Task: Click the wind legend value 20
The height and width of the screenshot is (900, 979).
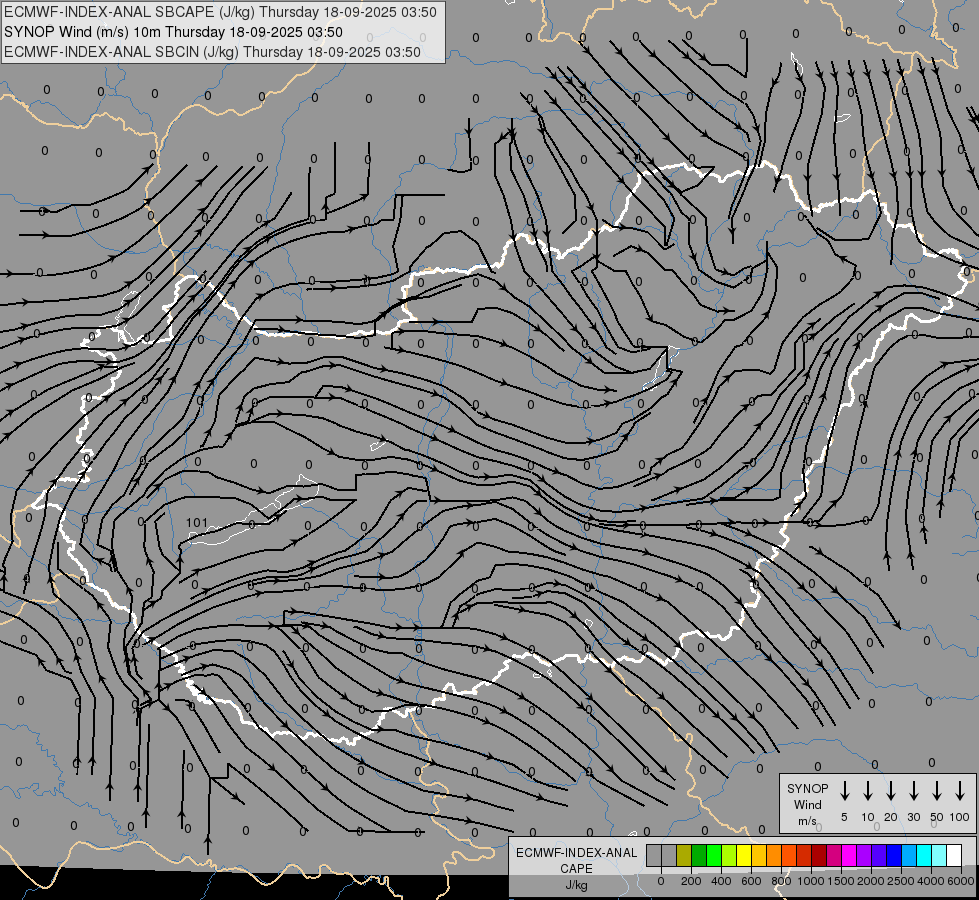Action: click(x=890, y=817)
